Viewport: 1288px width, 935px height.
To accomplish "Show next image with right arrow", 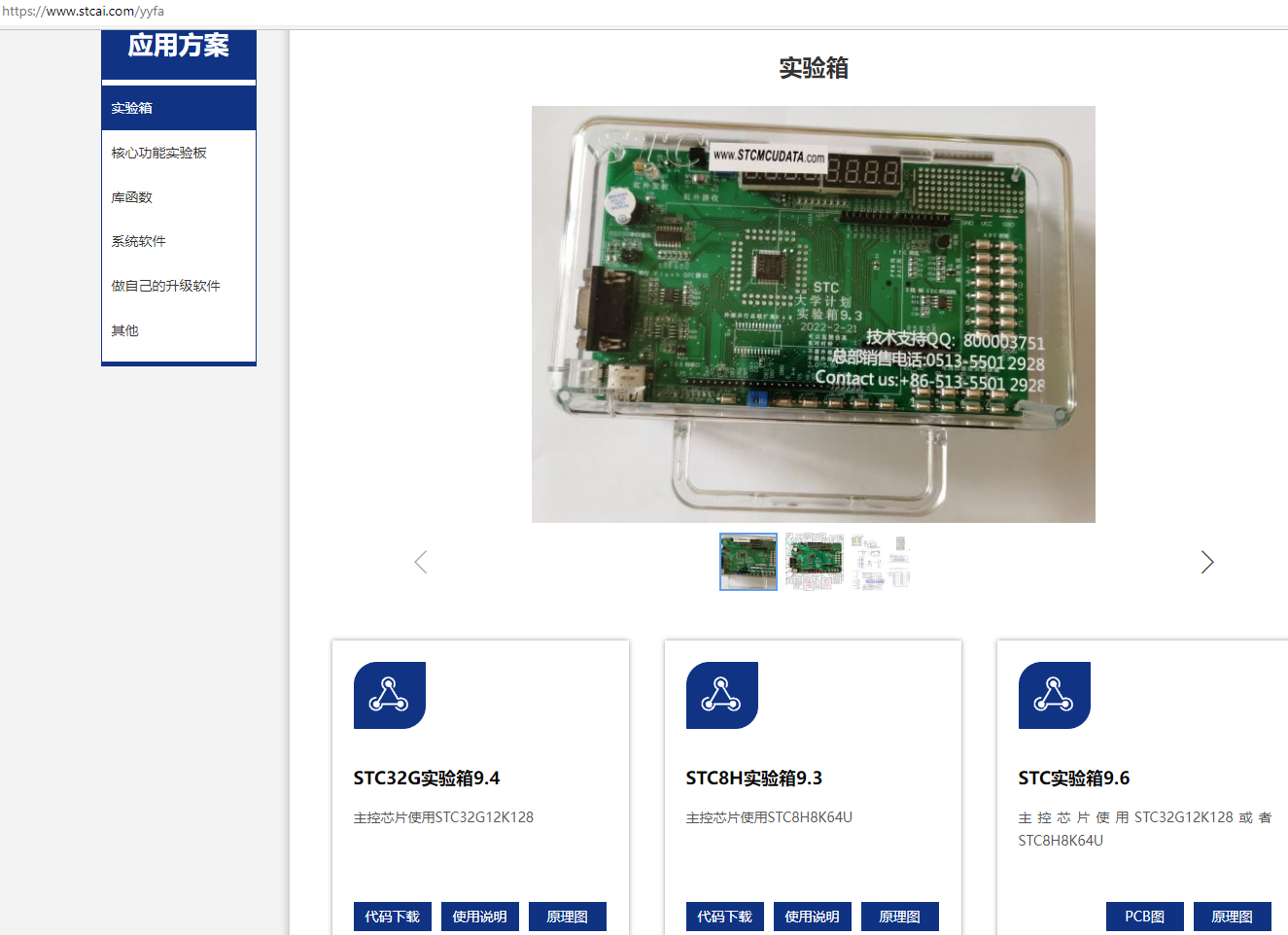I will click(x=1207, y=562).
